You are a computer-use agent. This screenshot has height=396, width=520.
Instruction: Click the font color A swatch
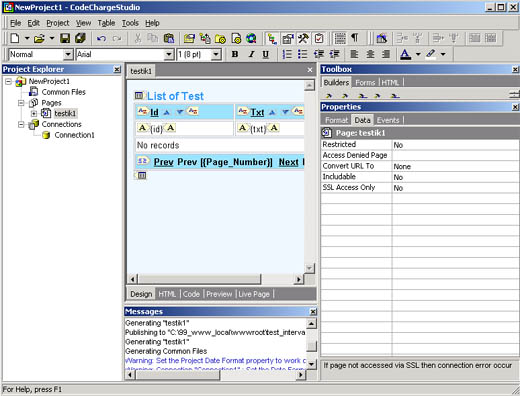(x=405, y=54)
